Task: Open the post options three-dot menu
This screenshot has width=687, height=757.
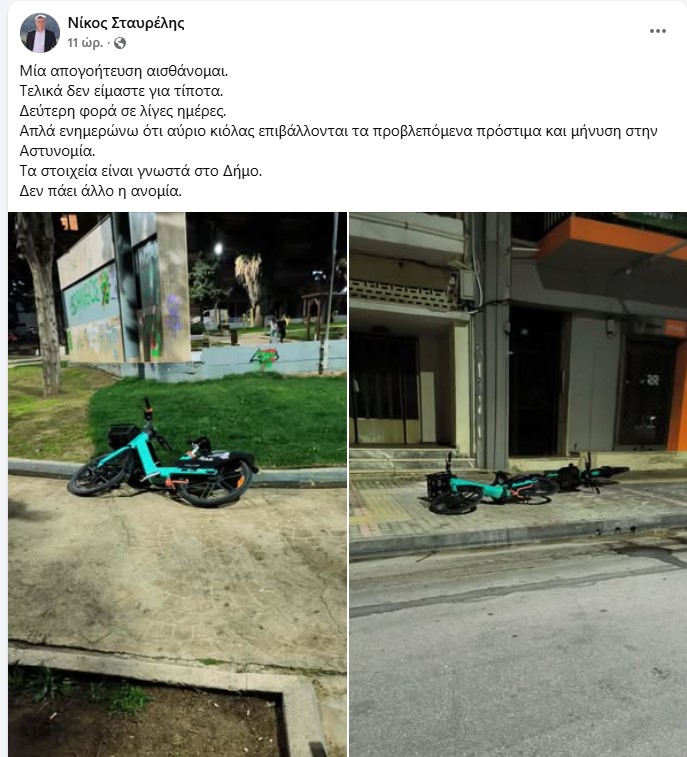Action: point(658,31)
